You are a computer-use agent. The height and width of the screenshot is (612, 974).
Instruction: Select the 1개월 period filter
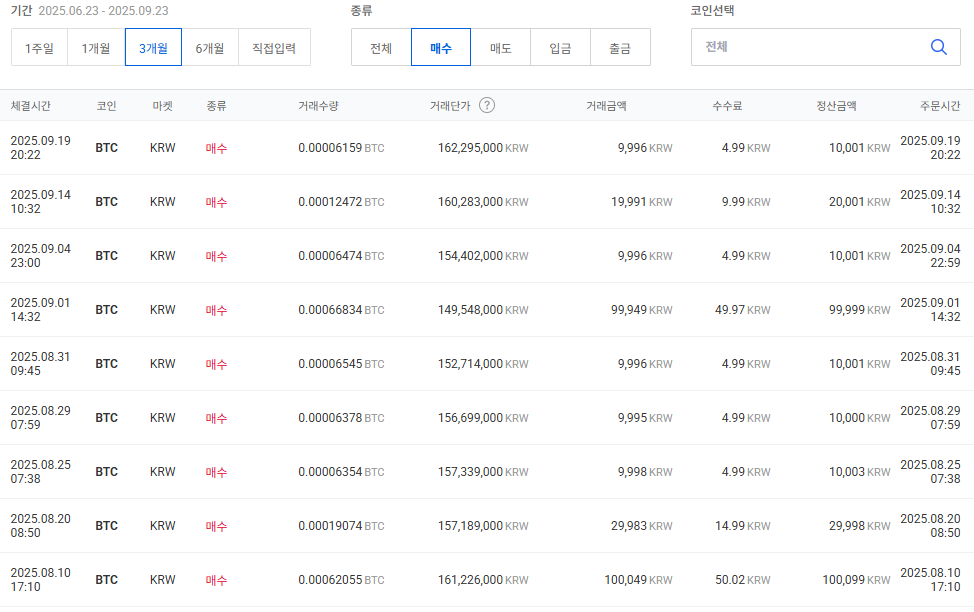point(97,46)
